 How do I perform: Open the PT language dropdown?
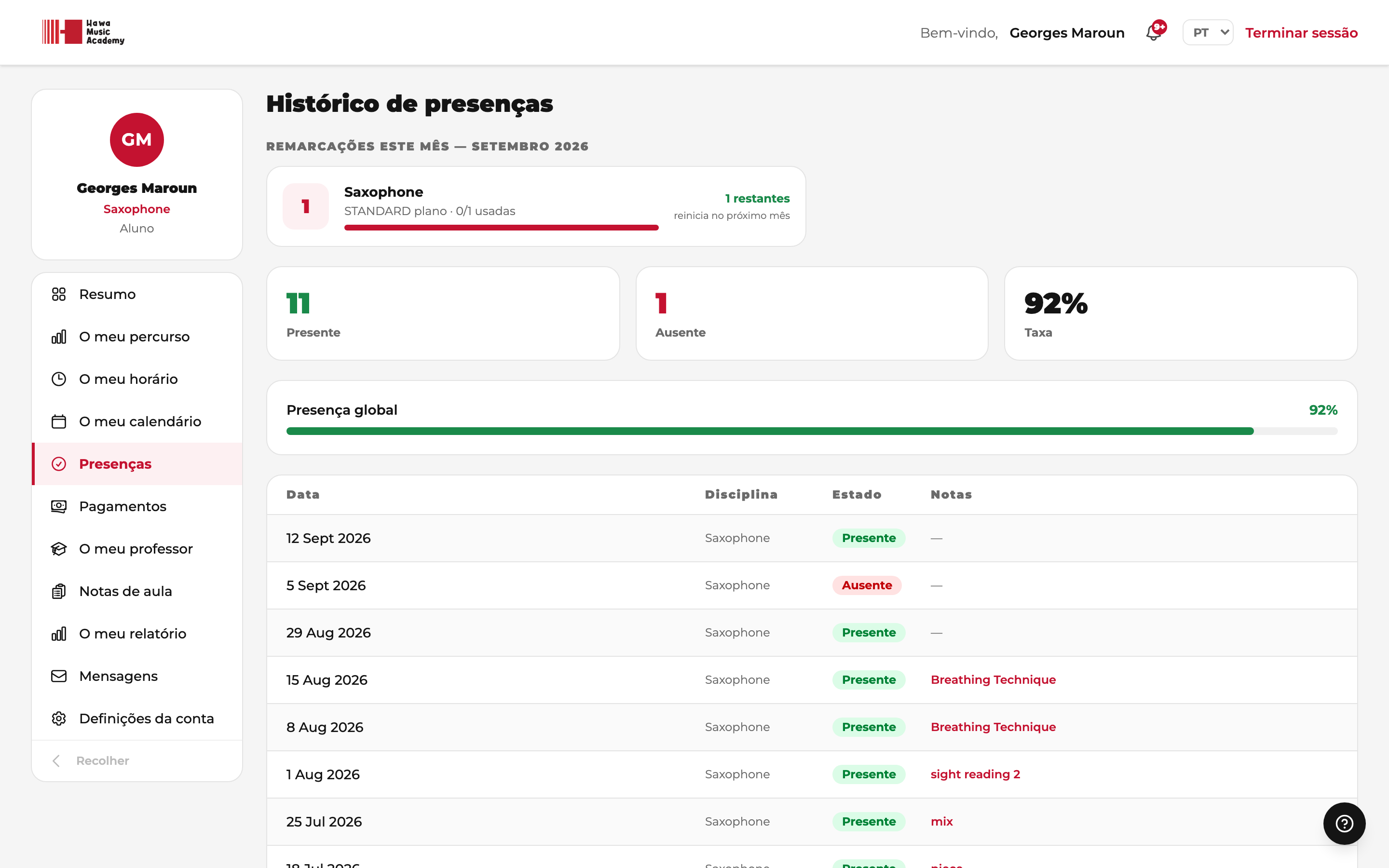(x=1208, y=33)
